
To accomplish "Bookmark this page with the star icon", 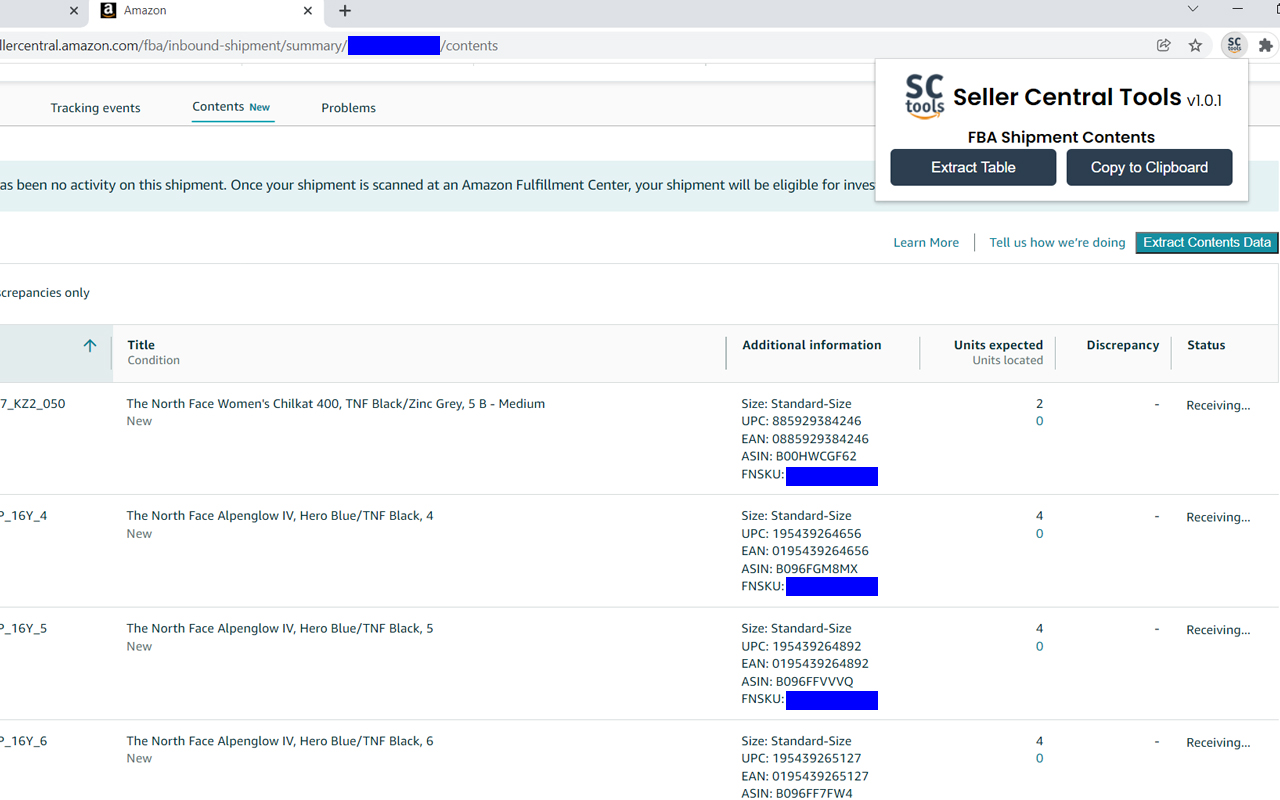I will [1195, 45].
